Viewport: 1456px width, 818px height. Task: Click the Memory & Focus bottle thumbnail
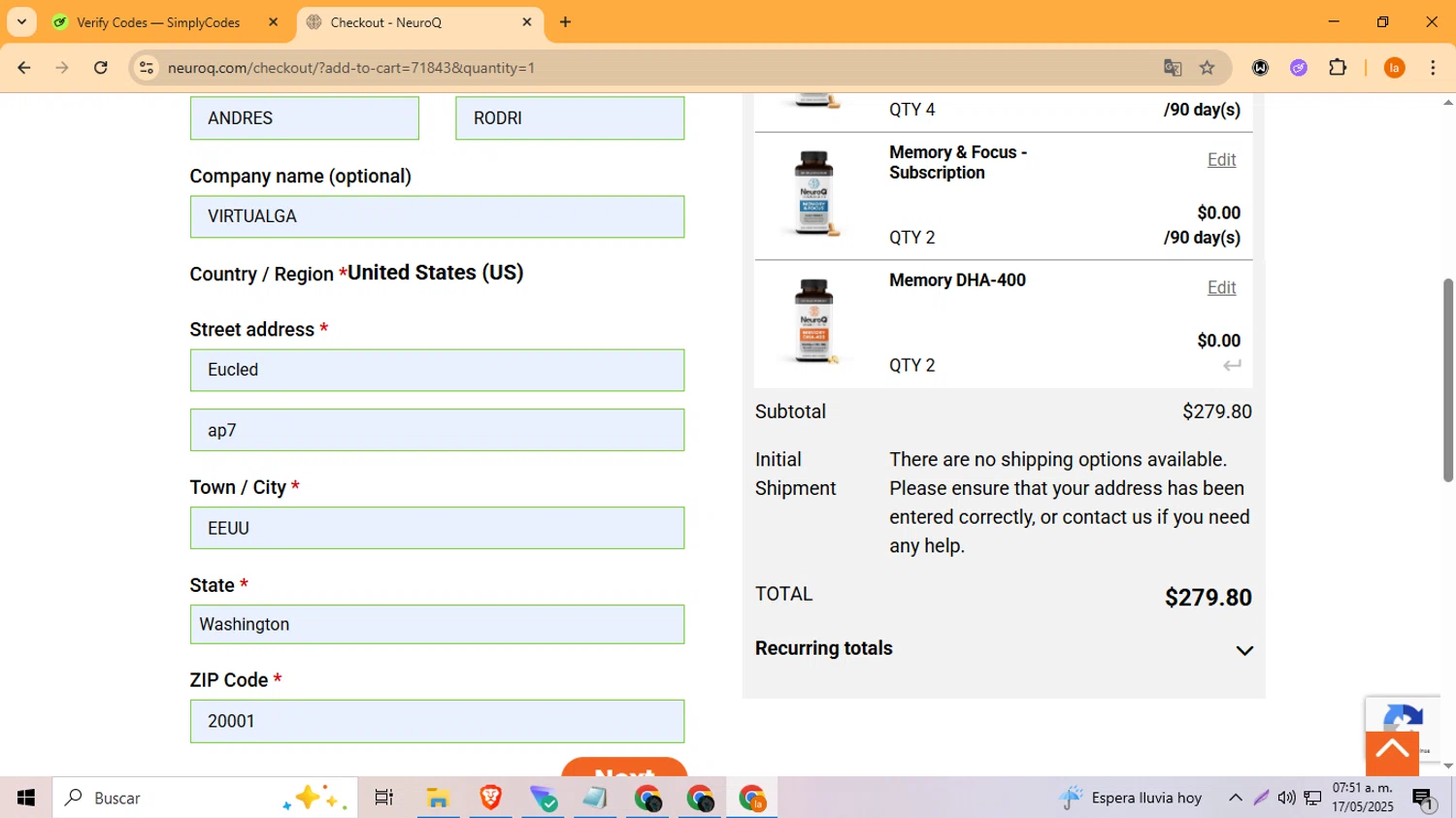point(813,193)
